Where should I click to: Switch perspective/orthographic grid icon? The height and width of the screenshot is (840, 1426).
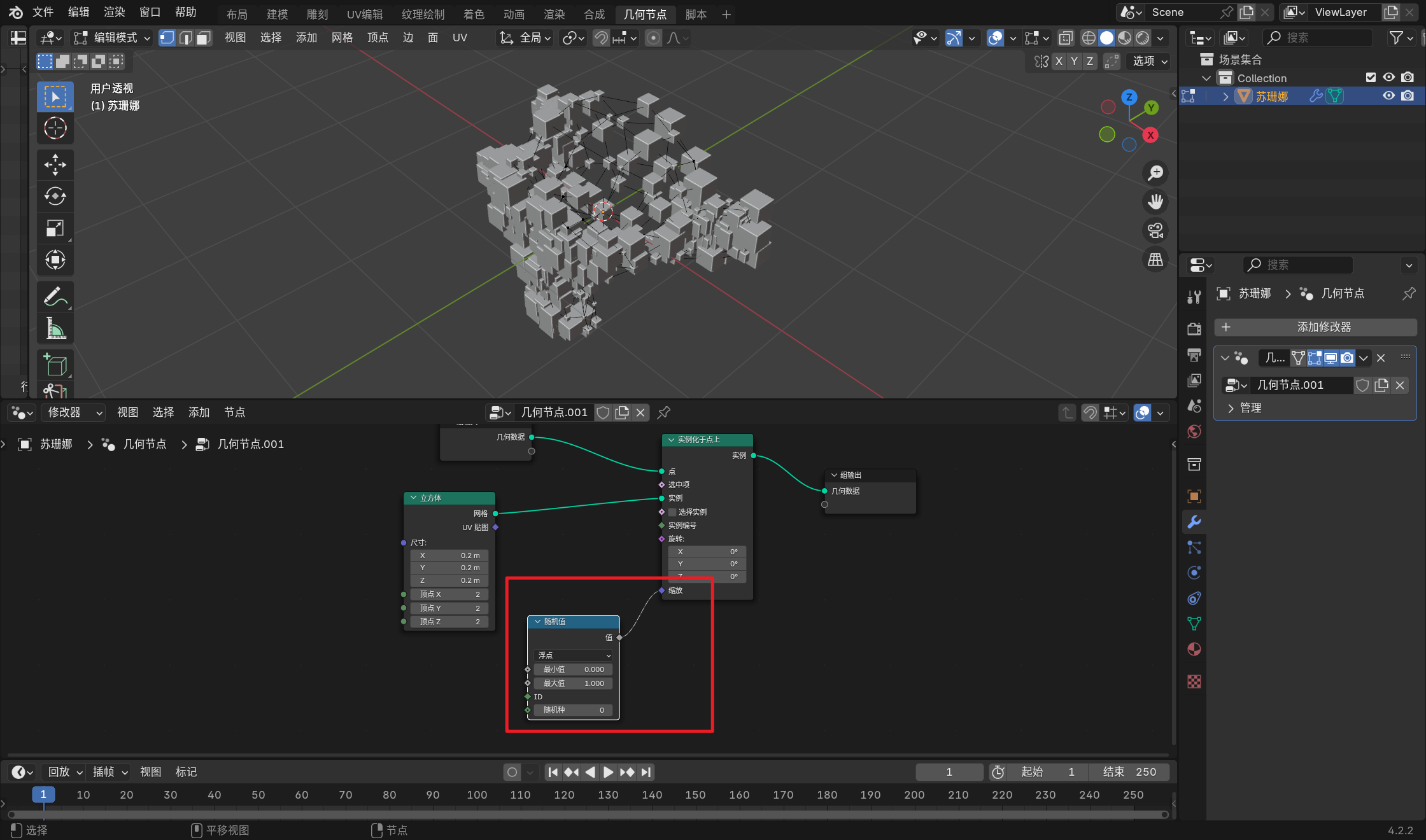(1155, 260)
